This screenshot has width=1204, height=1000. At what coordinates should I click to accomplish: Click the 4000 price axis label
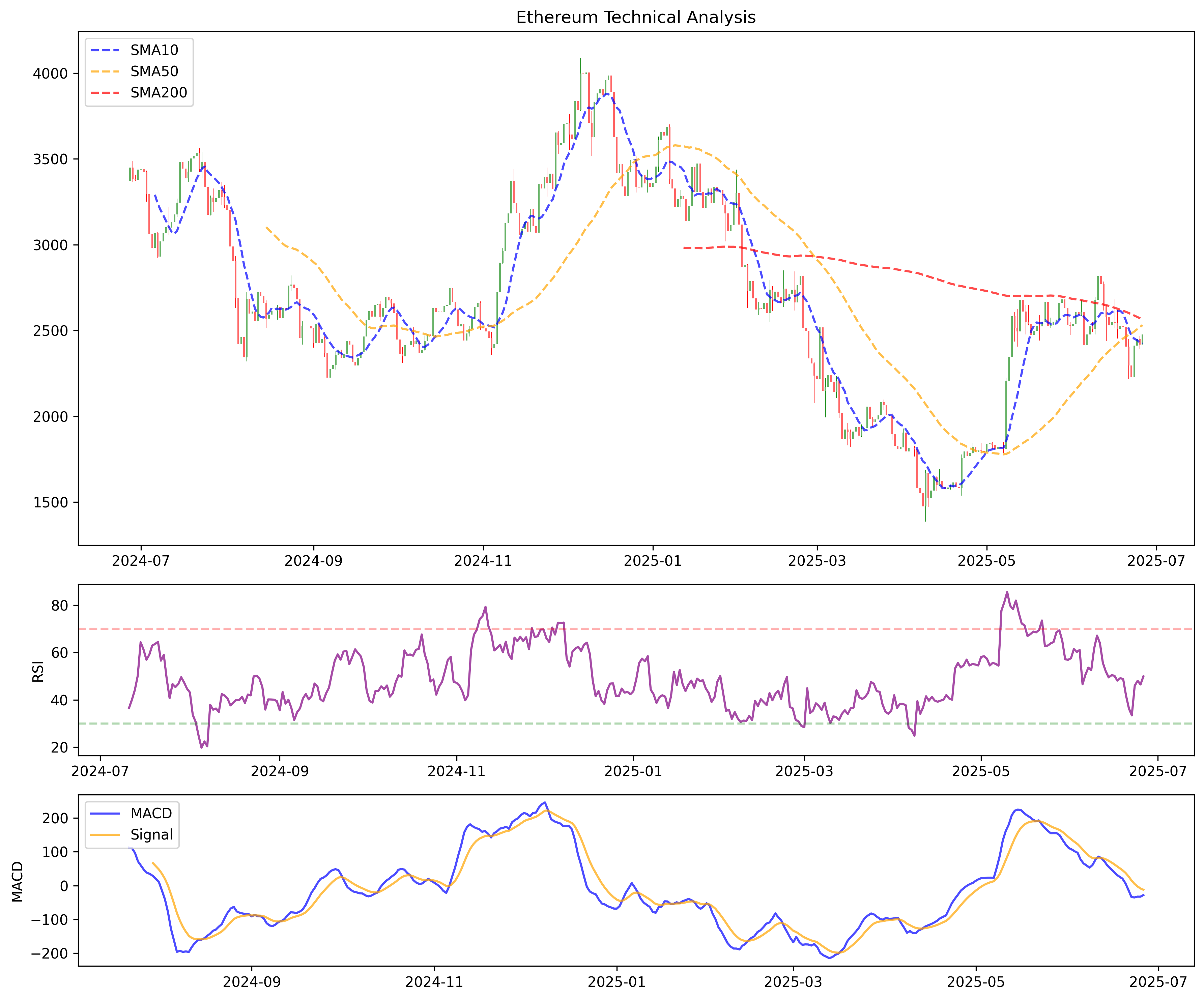[x=51, y=74]
